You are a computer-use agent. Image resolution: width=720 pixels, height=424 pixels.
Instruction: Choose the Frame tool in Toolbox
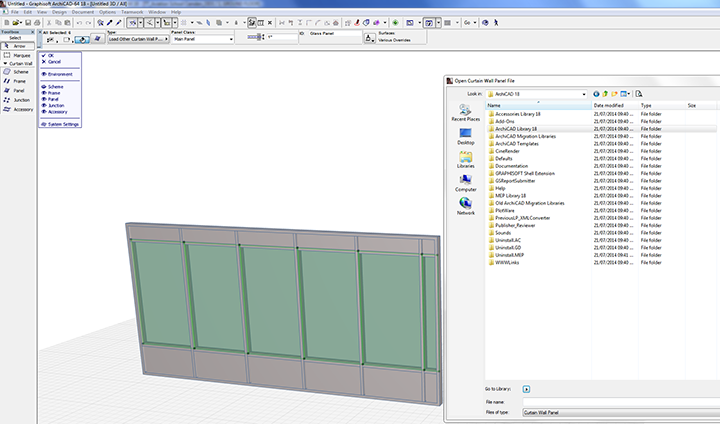[16, 81]
